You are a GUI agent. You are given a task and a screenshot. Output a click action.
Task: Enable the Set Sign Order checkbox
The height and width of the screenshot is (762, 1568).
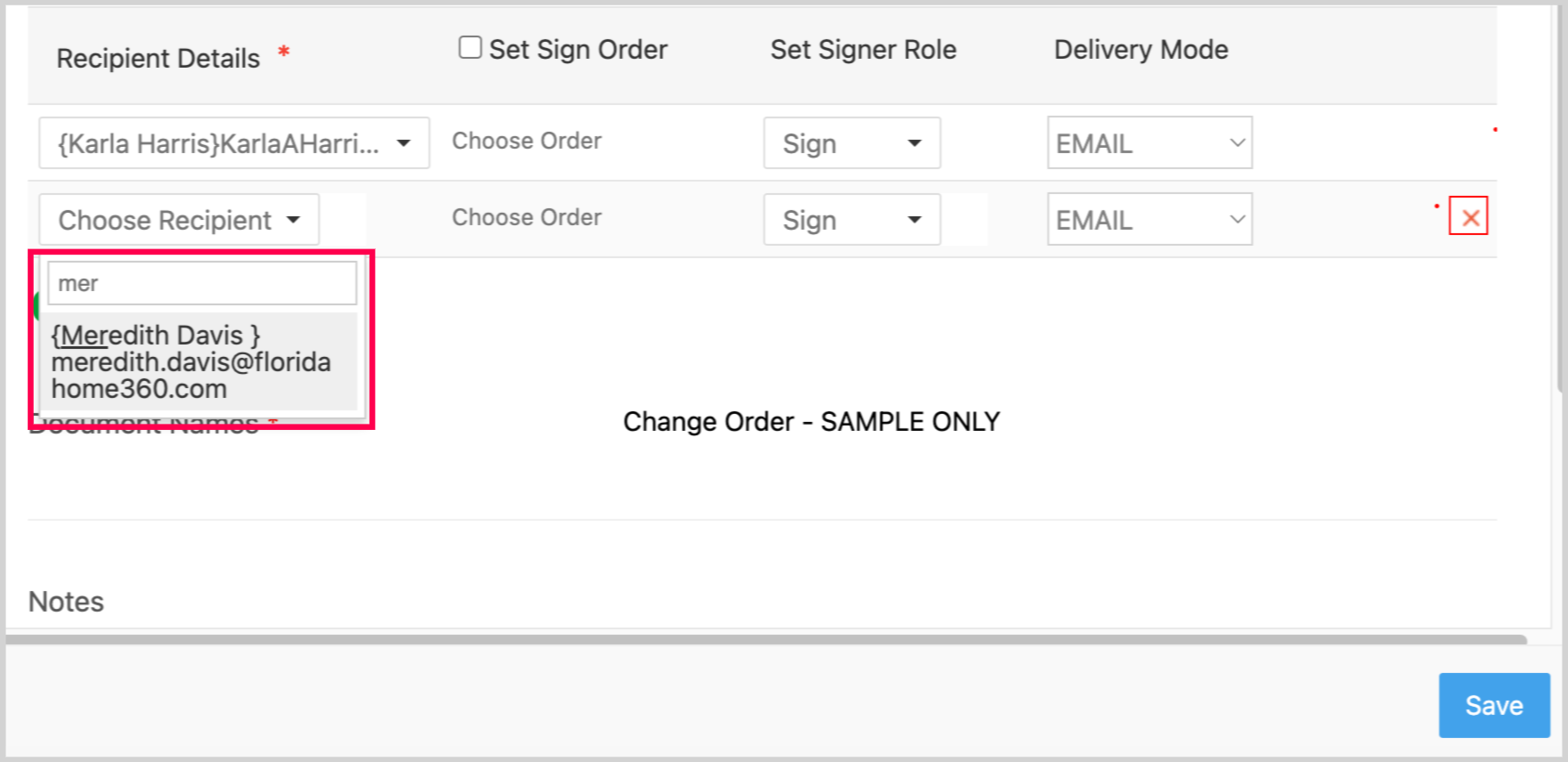[470, 48]
